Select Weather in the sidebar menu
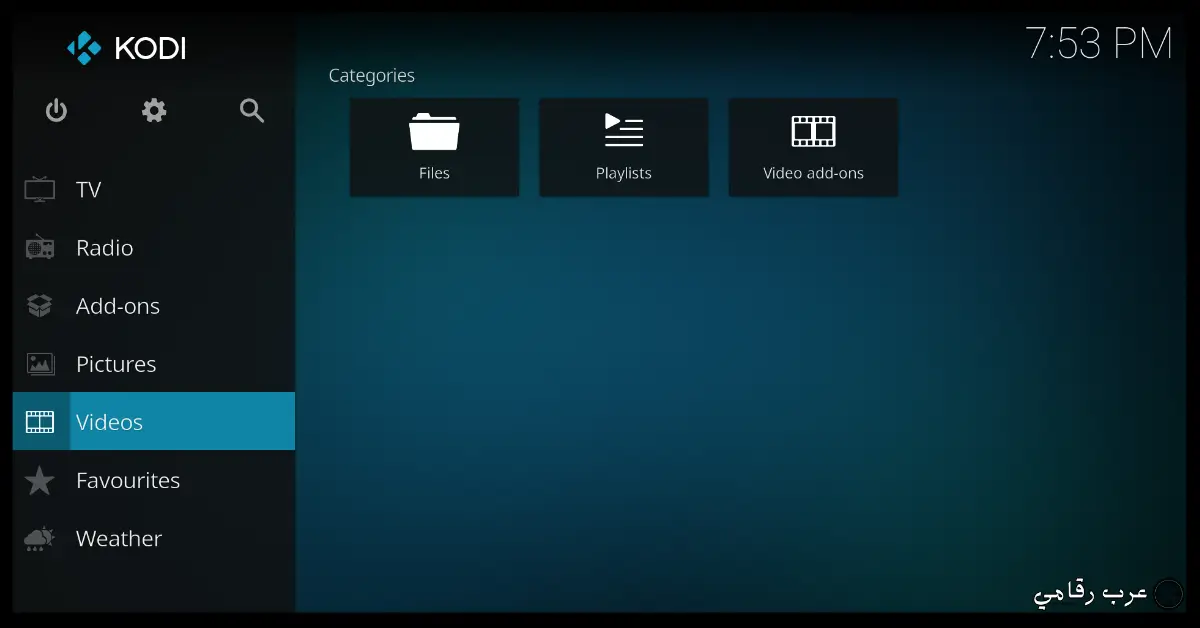The image size is (1200, 628). pos(118,538)
